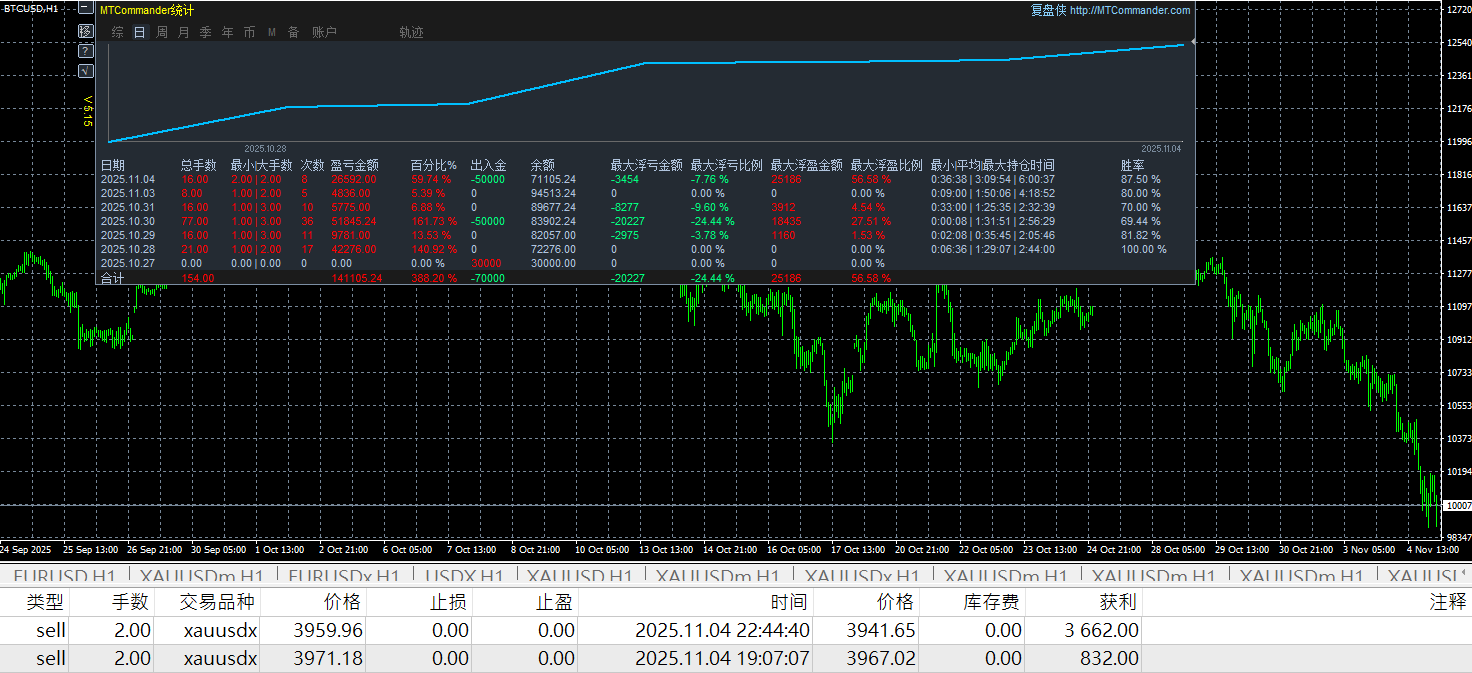Screen dimensions: 1472x673
Task: Click the 移 move-panel icon
Action: [86, 31]
